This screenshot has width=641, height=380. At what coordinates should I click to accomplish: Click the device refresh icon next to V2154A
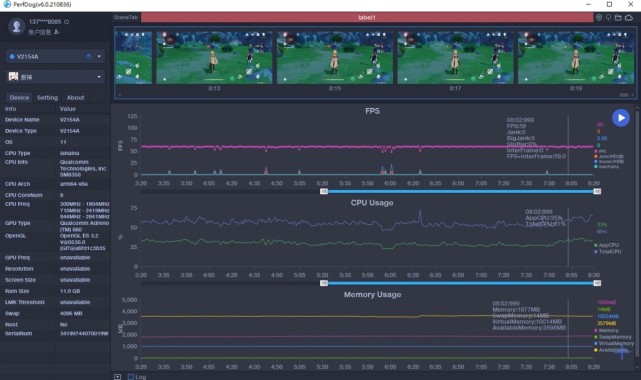(89, 56)
